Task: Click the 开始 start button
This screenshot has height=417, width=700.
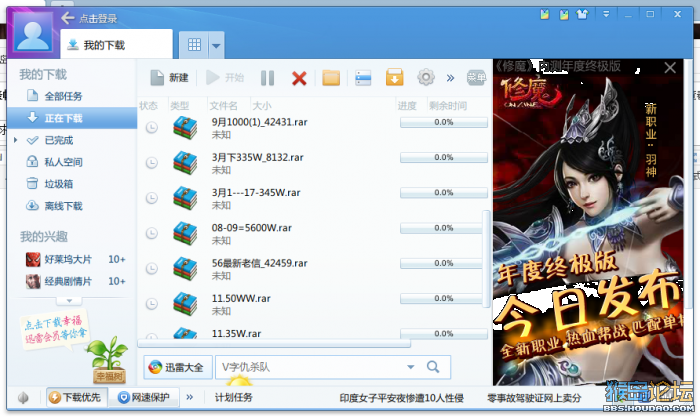Action: pos(225,78)
